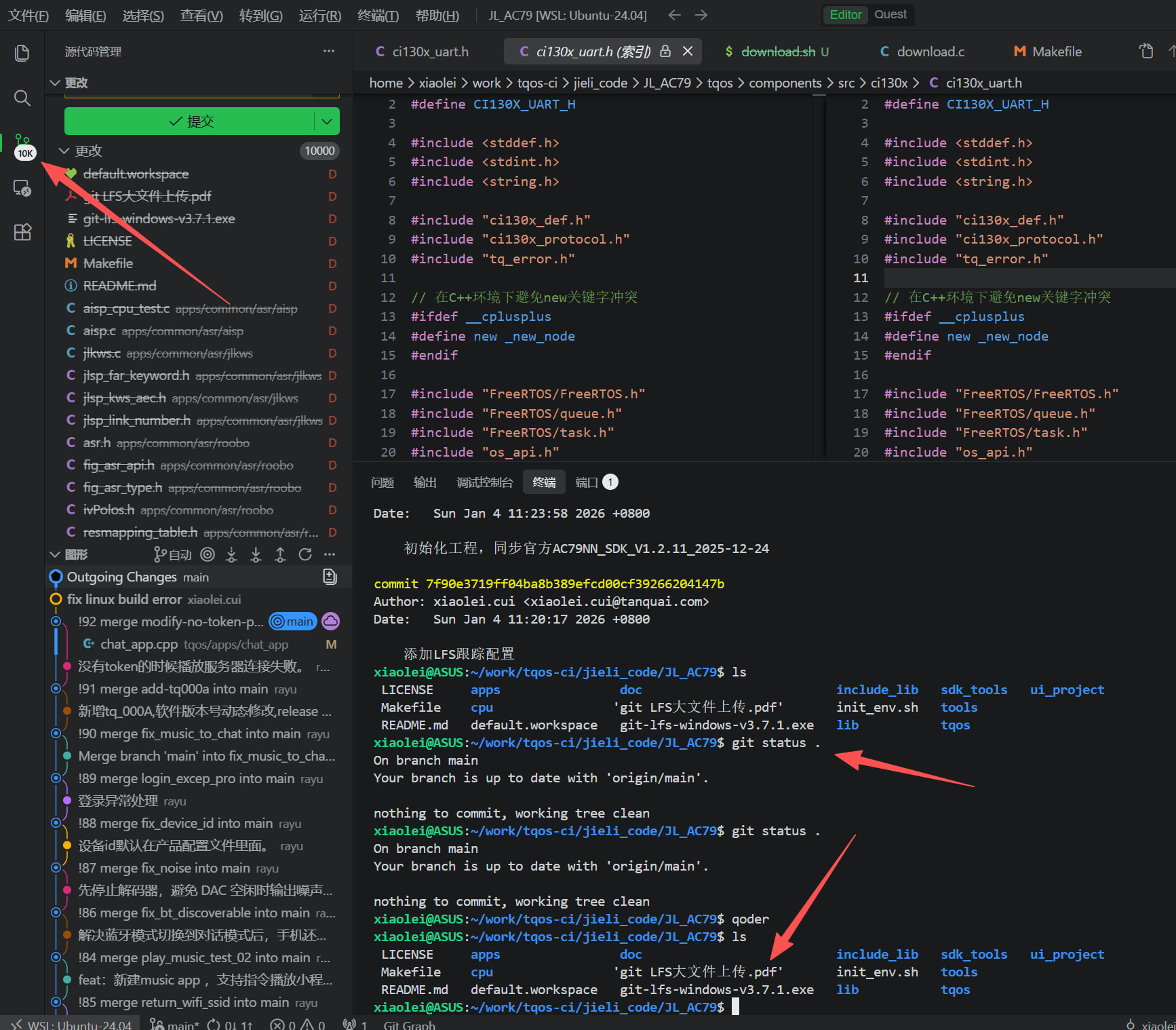Viewport: 1176px width, 1030px height.
Task: Open the Extensions view in activity bar
Action: pyautogui.click(x=22, y=232)
